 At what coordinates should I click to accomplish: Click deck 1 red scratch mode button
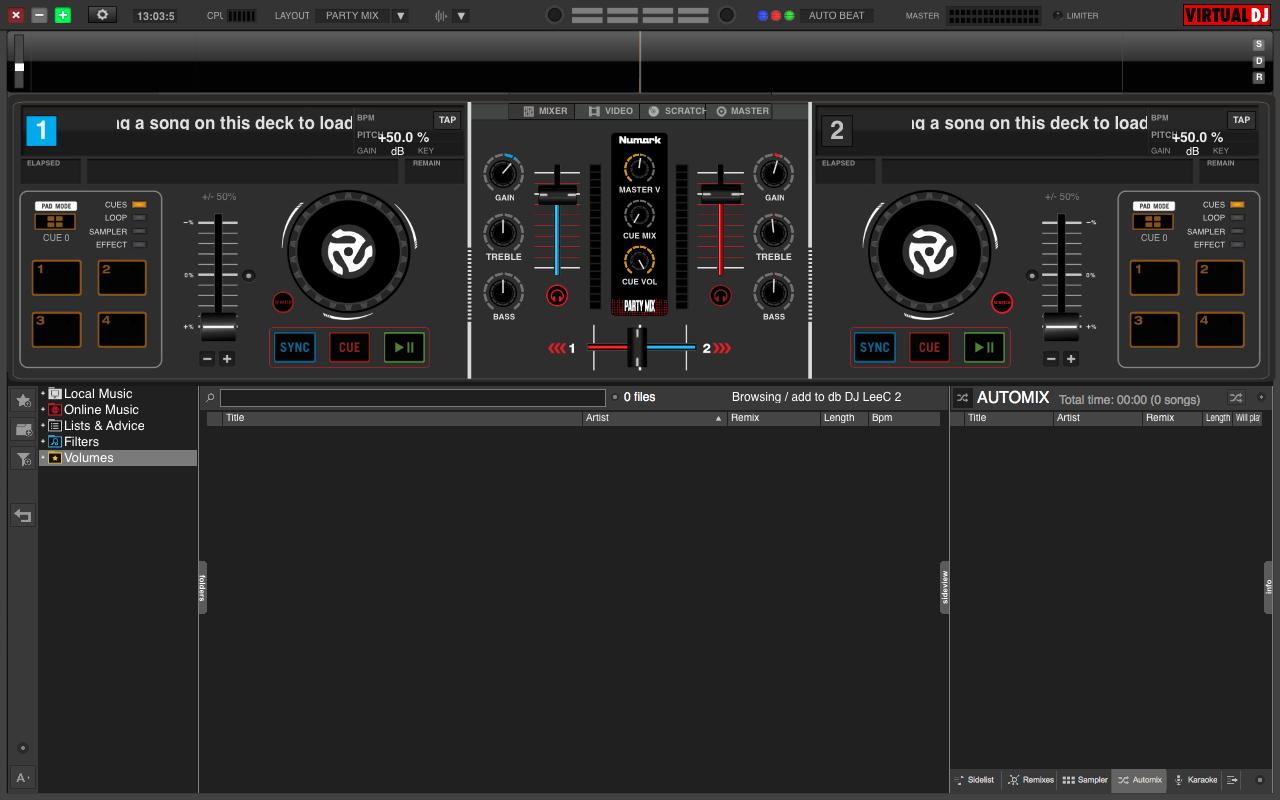point(283,302)
